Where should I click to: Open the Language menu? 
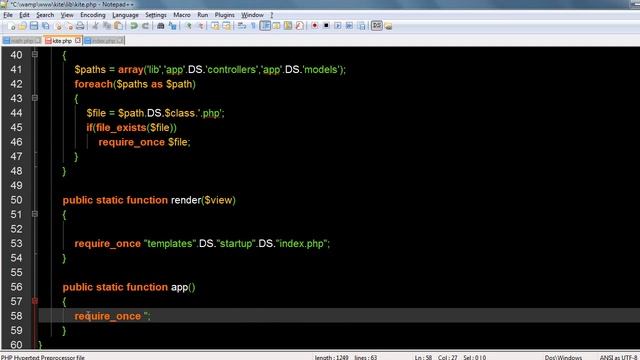(125, 15)
